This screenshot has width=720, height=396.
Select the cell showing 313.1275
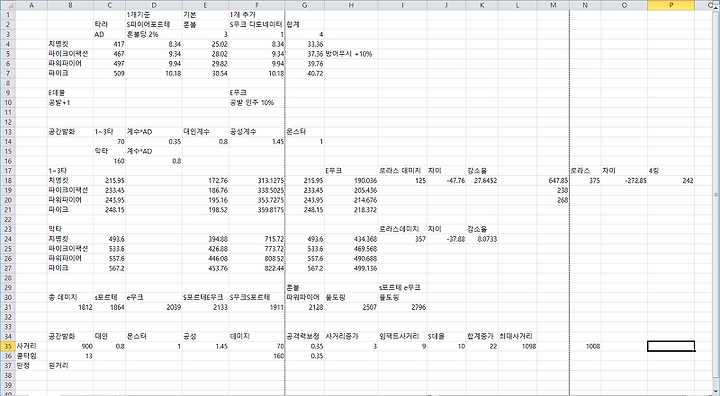pyautogui.click(x=257, y=181)
